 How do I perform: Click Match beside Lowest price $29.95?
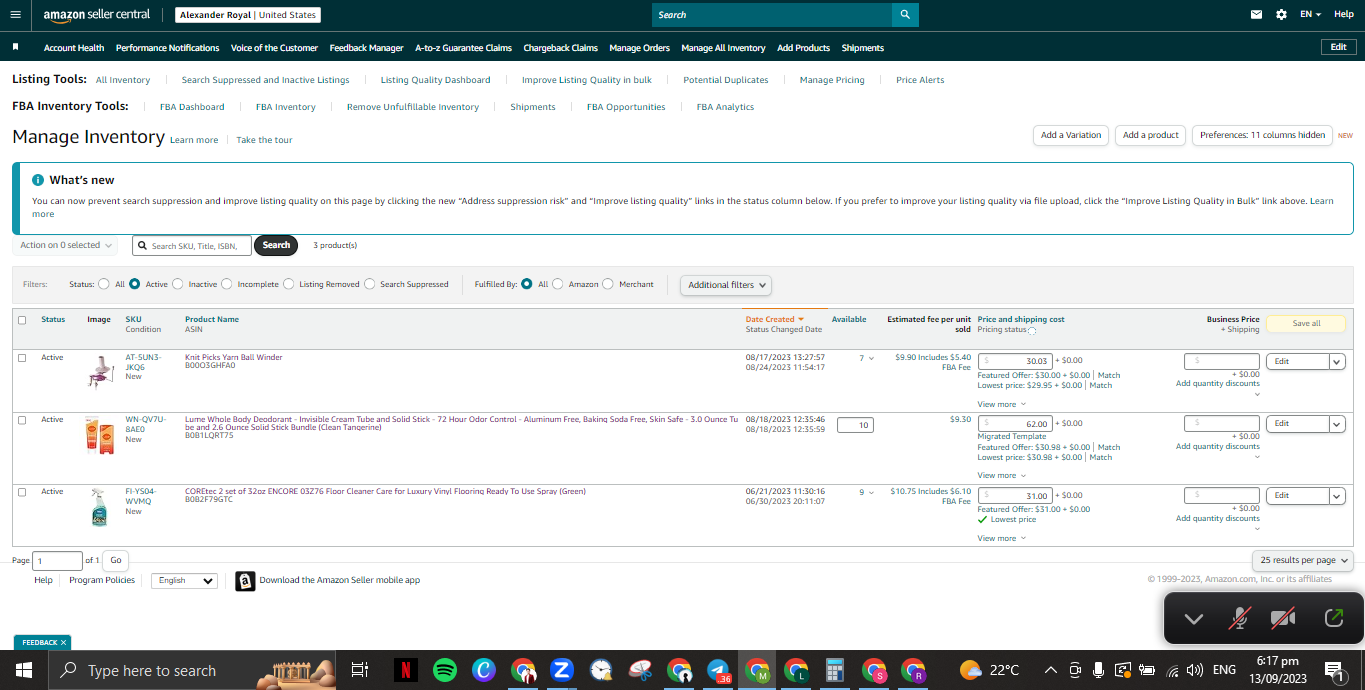coord(1100,385)
